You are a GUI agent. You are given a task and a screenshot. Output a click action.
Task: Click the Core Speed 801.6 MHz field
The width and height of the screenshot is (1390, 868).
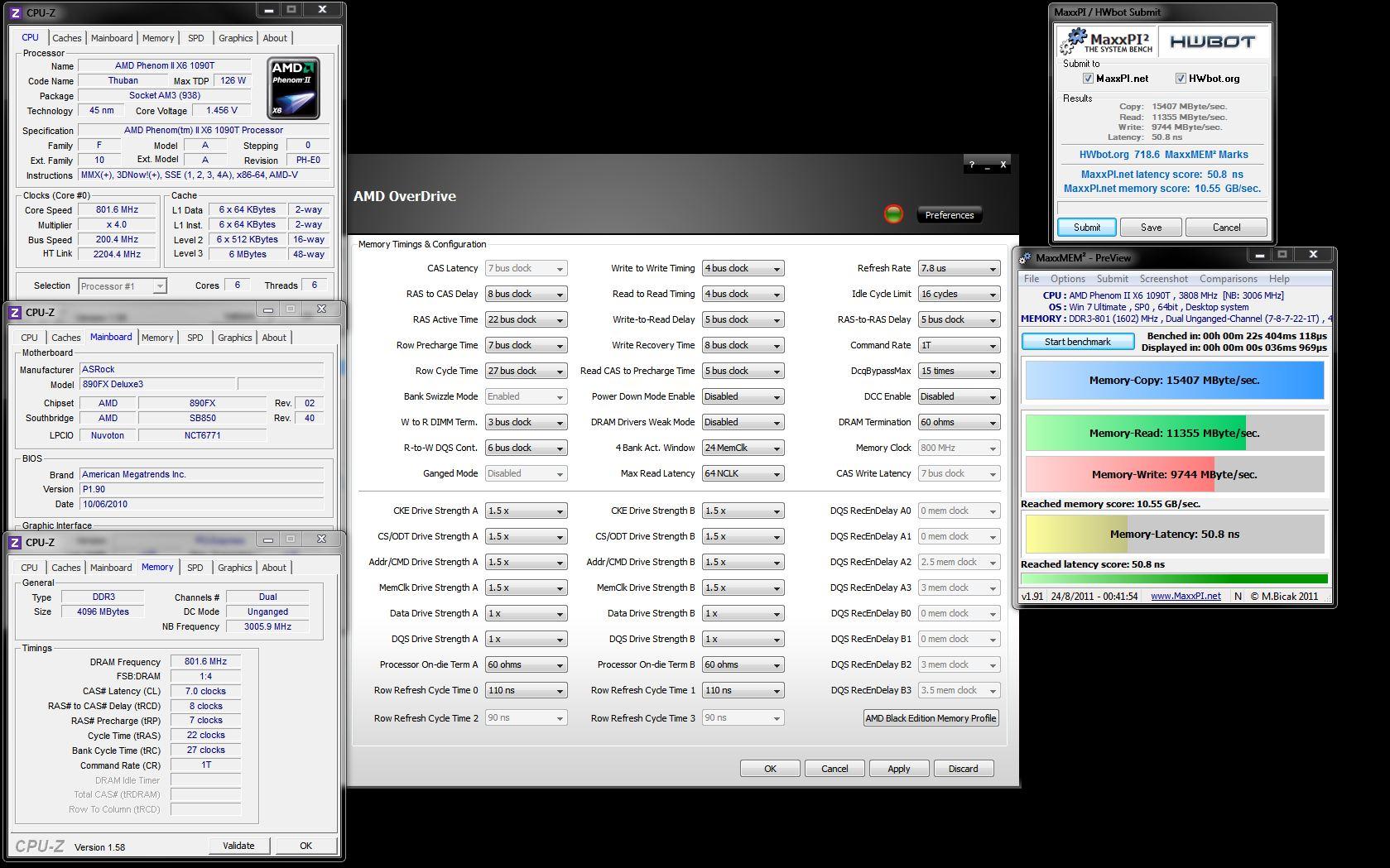[x=117, y=210]
